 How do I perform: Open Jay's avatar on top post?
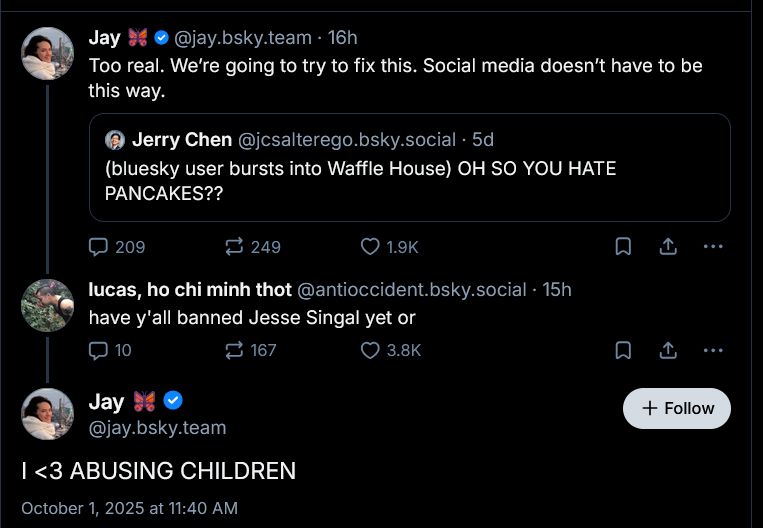click(x=47, y=53)
